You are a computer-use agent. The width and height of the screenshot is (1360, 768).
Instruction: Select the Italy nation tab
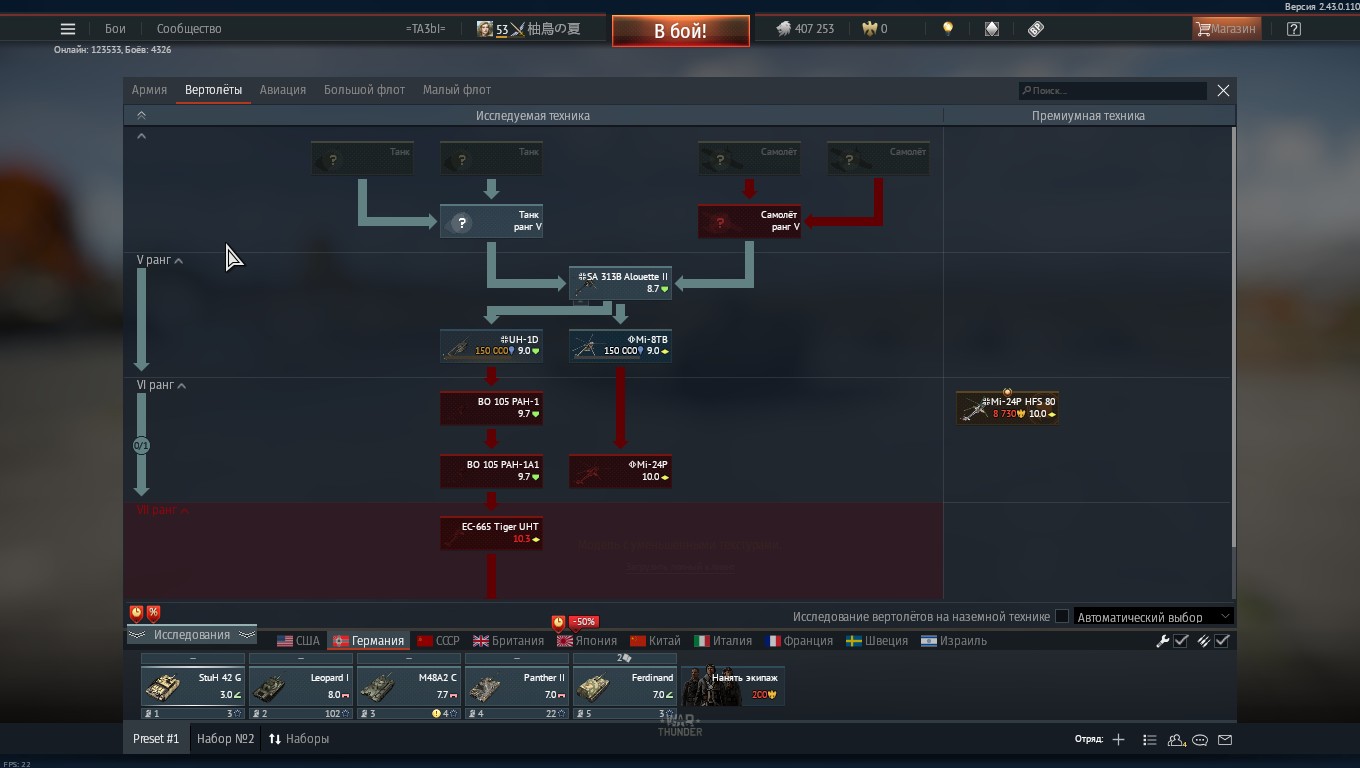[723, 641]
